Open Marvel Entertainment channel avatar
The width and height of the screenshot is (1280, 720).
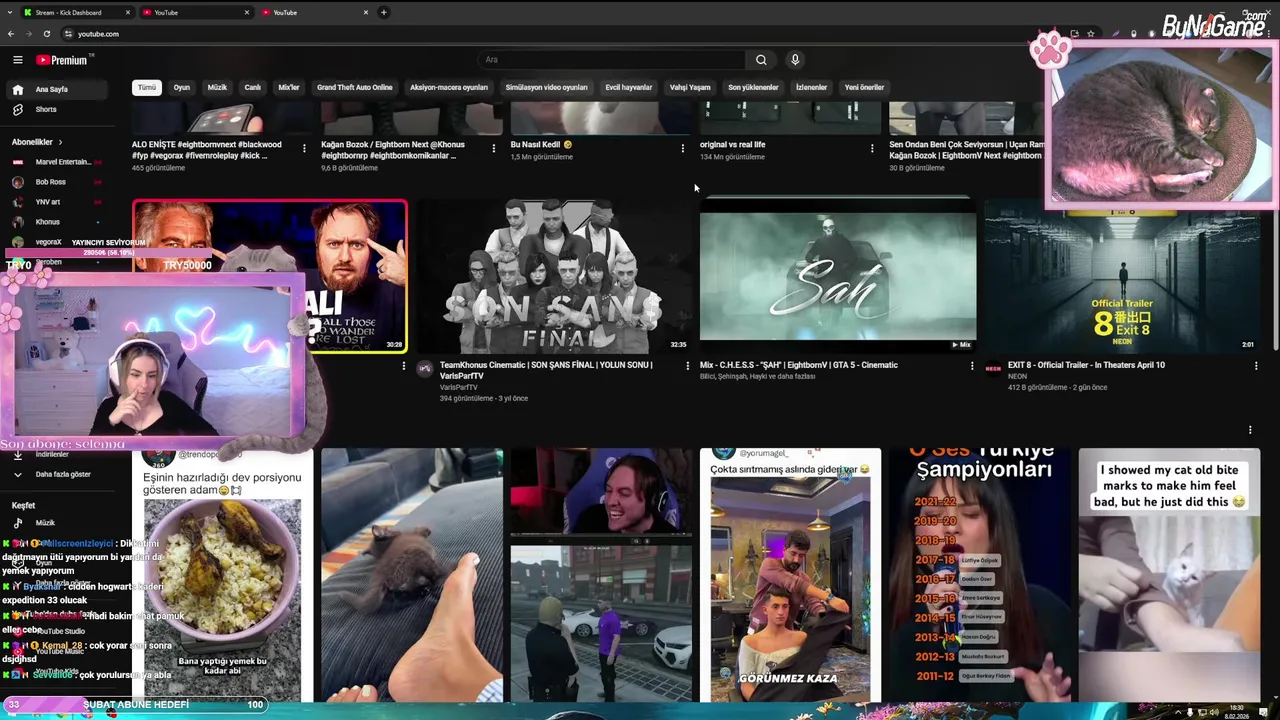coord(18,162)
